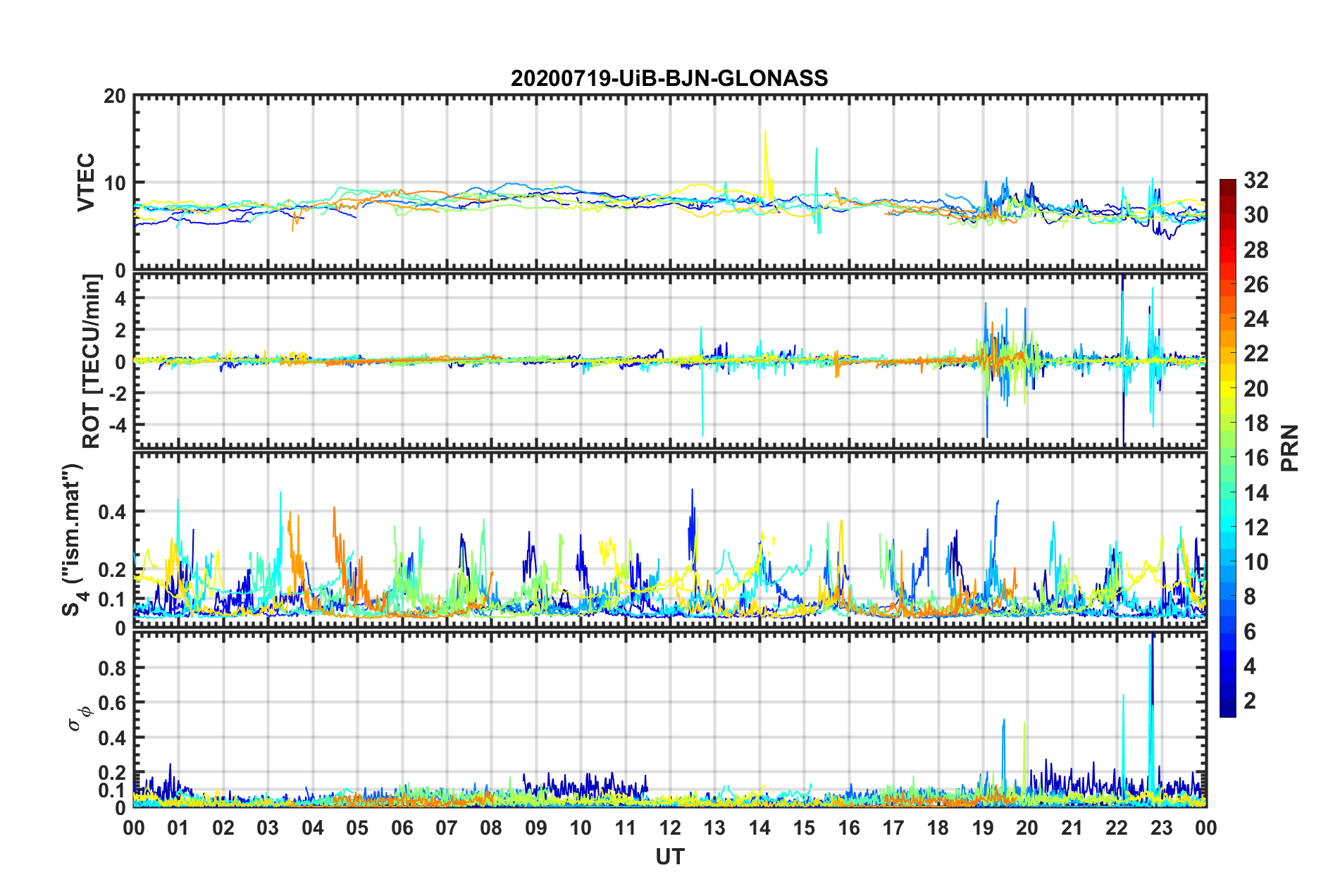Pick the 19 hour tick on UT axis
The width and height of the screenshot is (1340, 896).
coord(983,828)
